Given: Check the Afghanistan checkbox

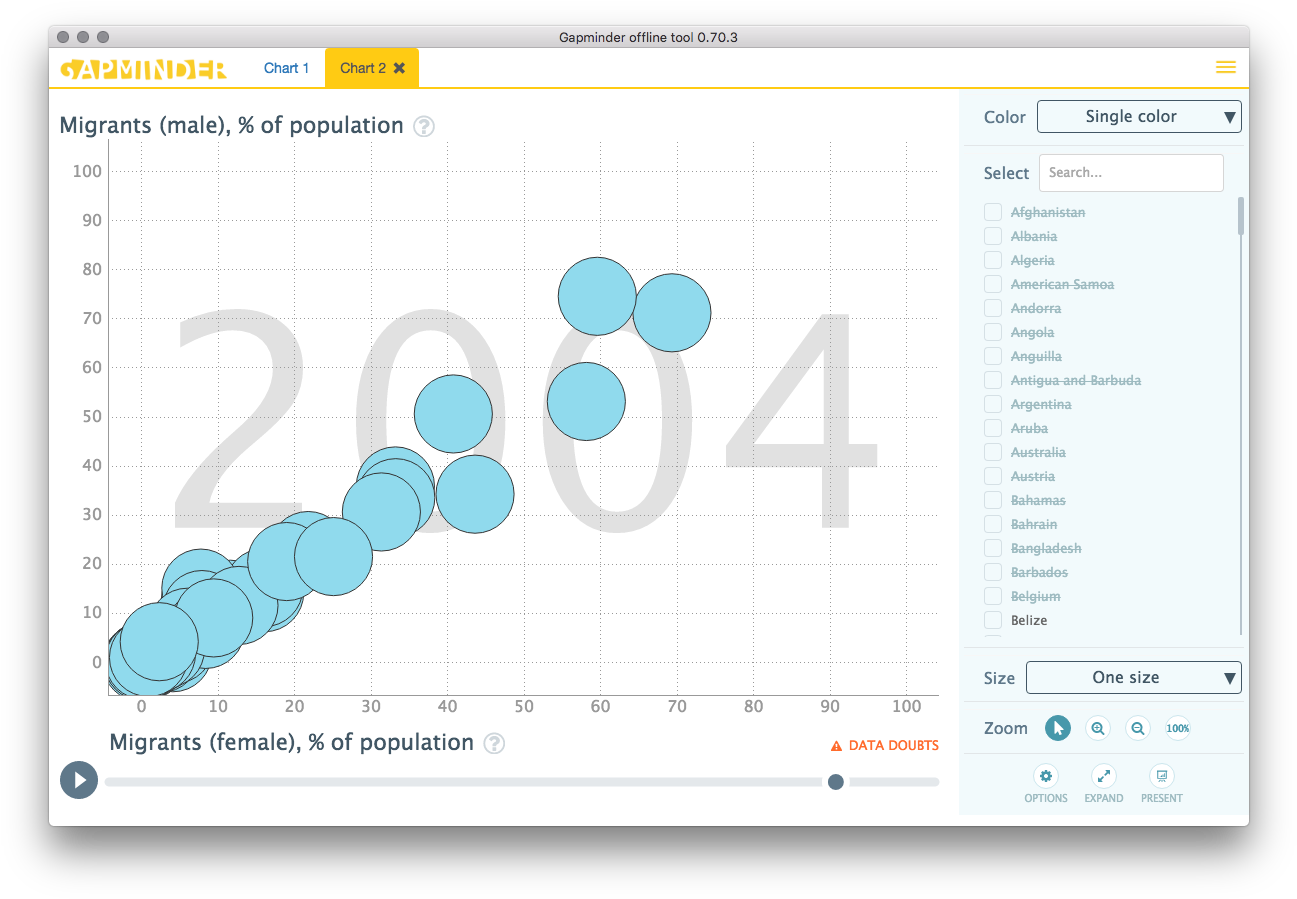Looking at the screenshot, I should [993, 212].
